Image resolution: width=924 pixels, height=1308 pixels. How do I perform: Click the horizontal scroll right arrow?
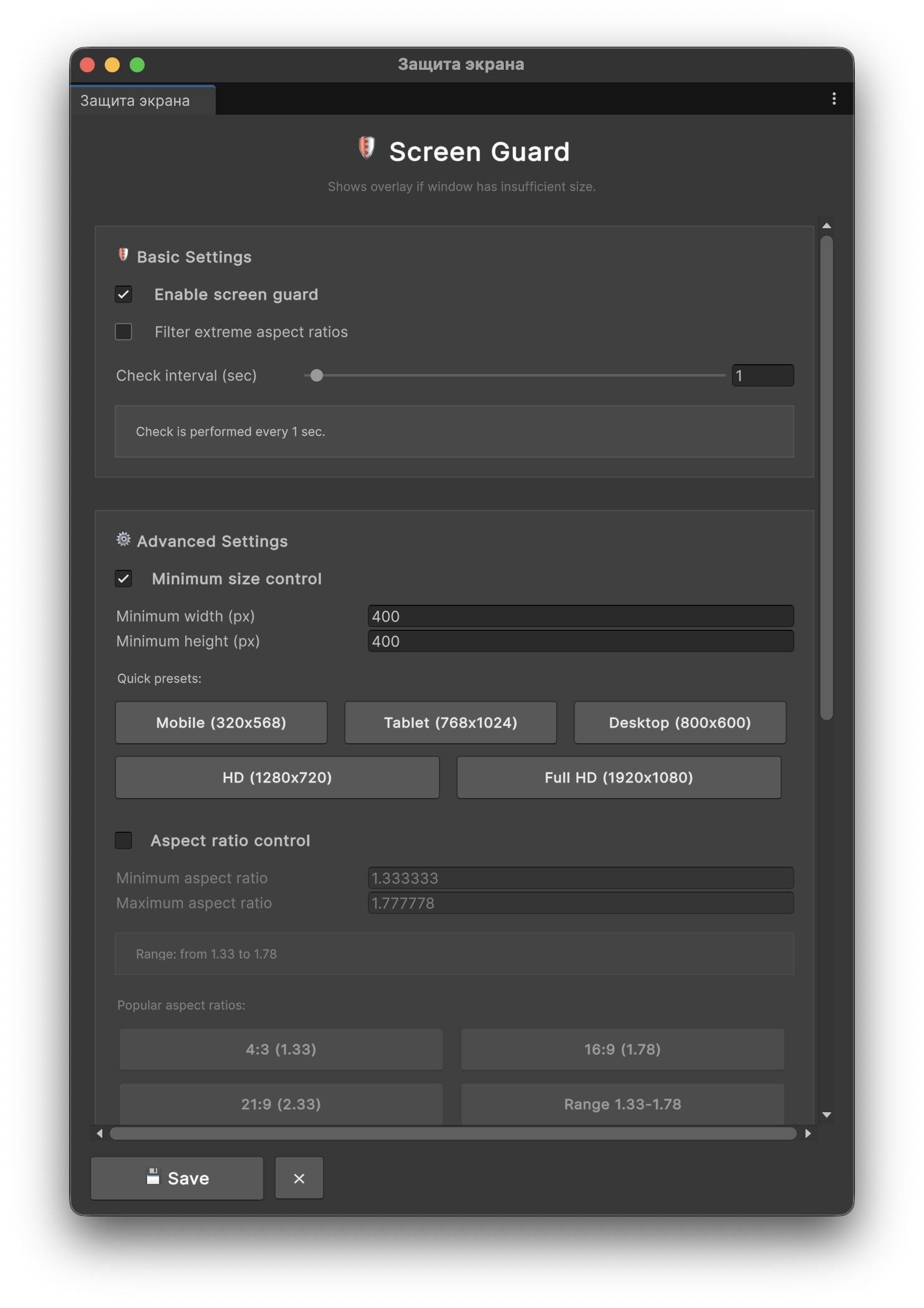[808, 1133]
